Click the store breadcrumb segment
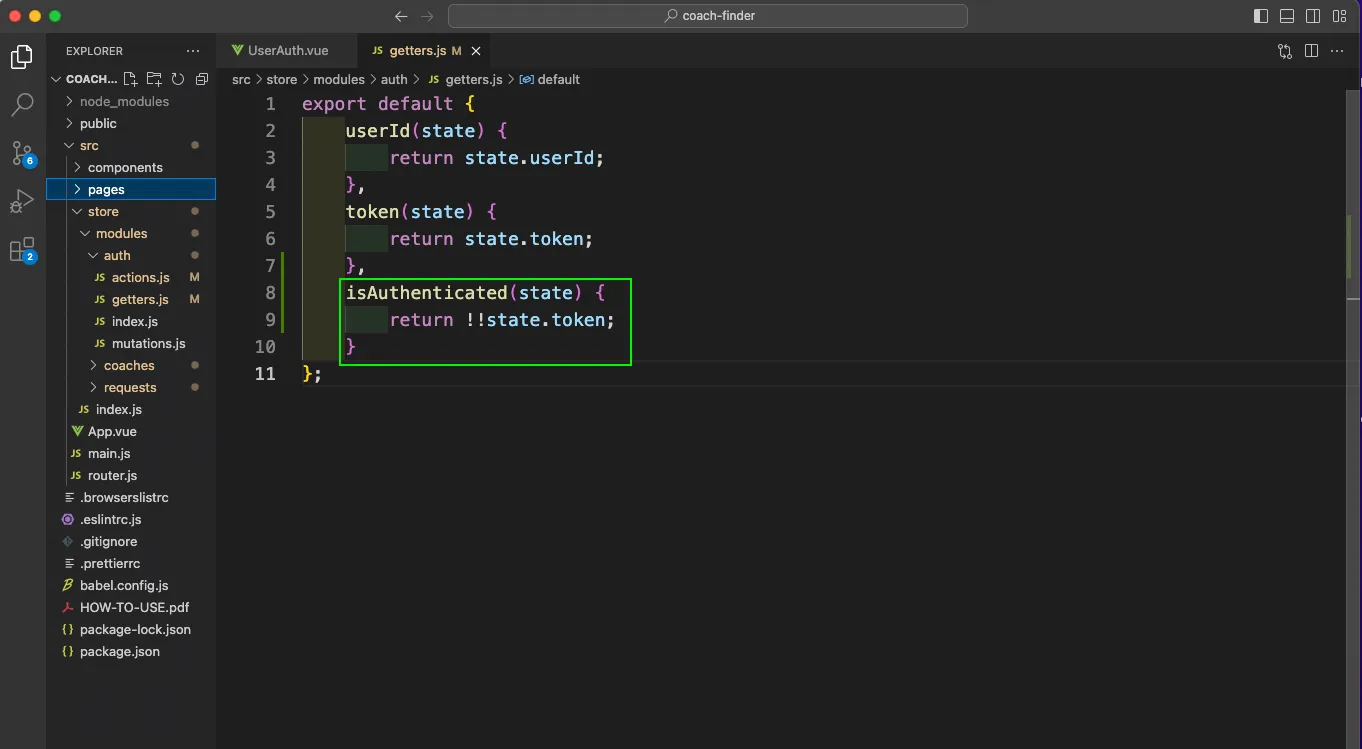1362x749 pixels. point(282,79)
